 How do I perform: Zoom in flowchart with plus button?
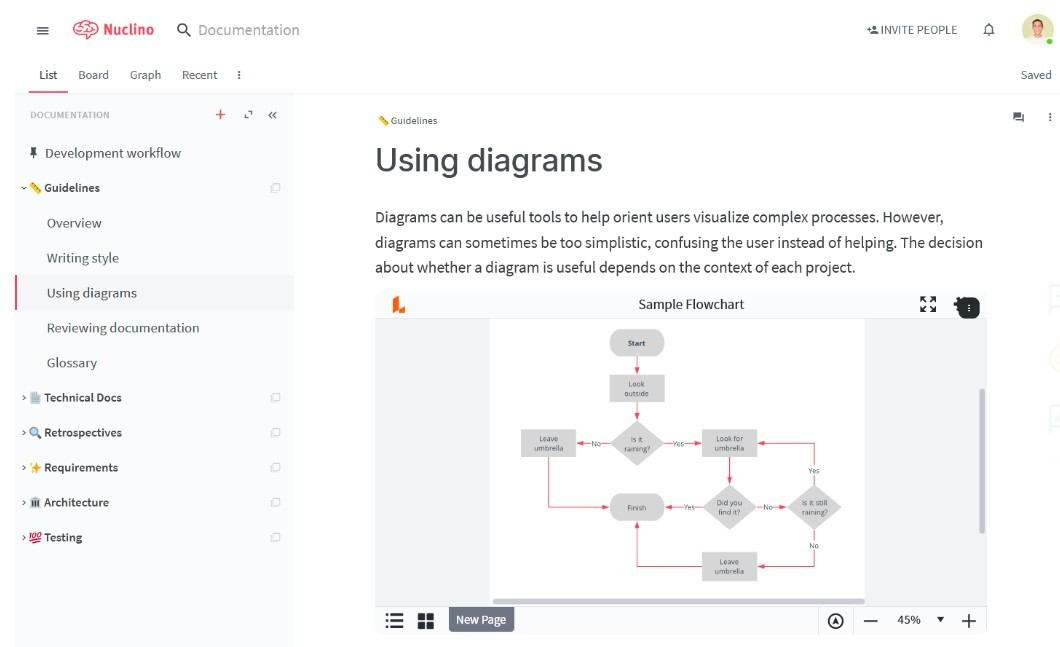point(968,621)
